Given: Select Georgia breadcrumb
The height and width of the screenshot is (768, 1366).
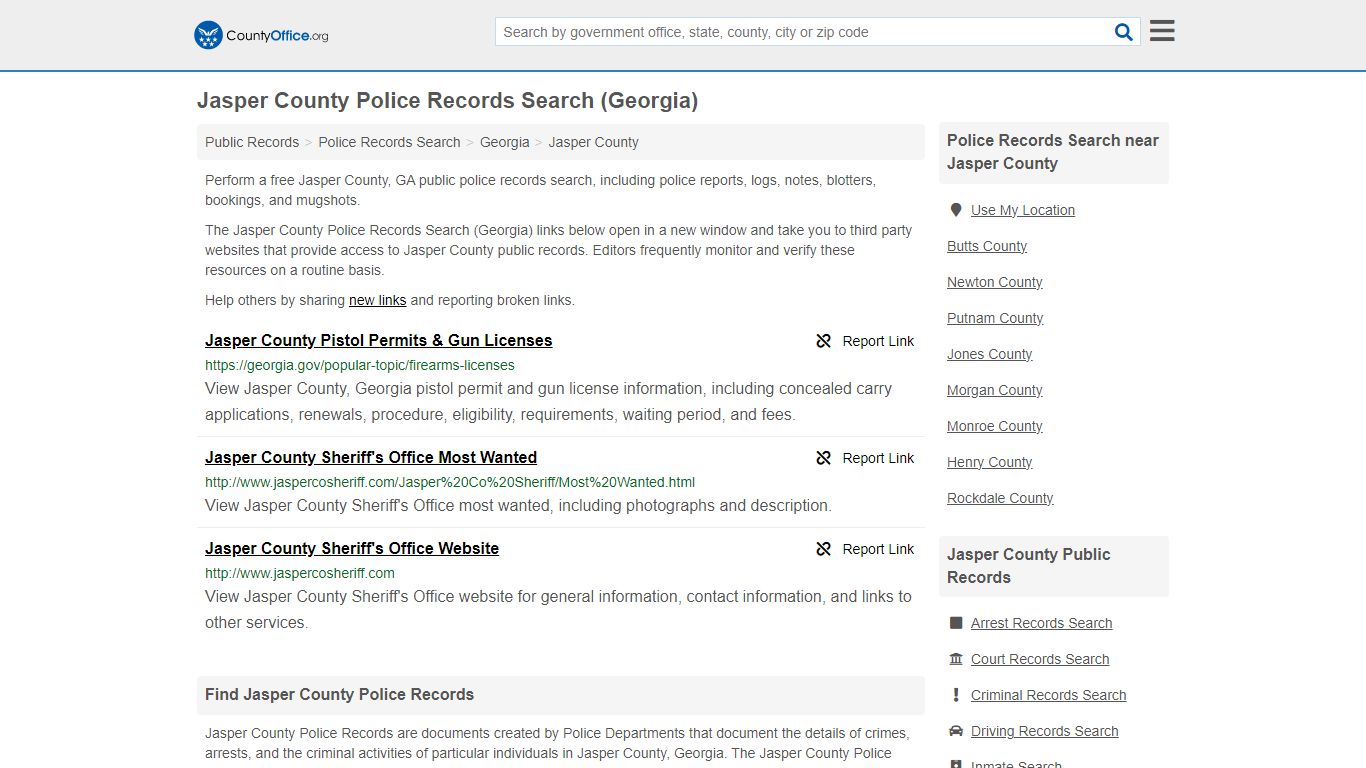Looking at the screenshot, I should pyautogui.click(x=505, y=142).
